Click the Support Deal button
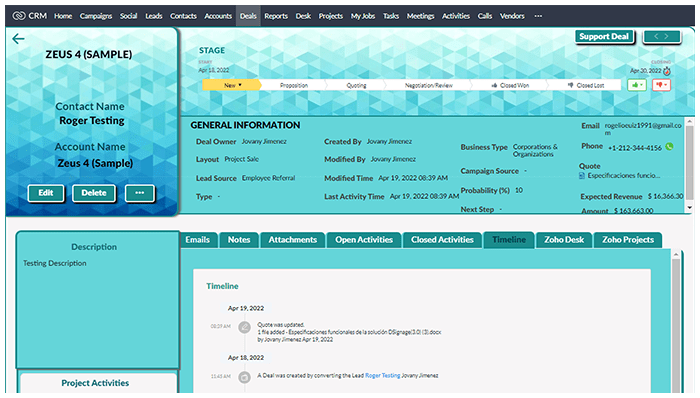Image resolution: width=700 pixels, height=398 pixels. pos(604,37)
